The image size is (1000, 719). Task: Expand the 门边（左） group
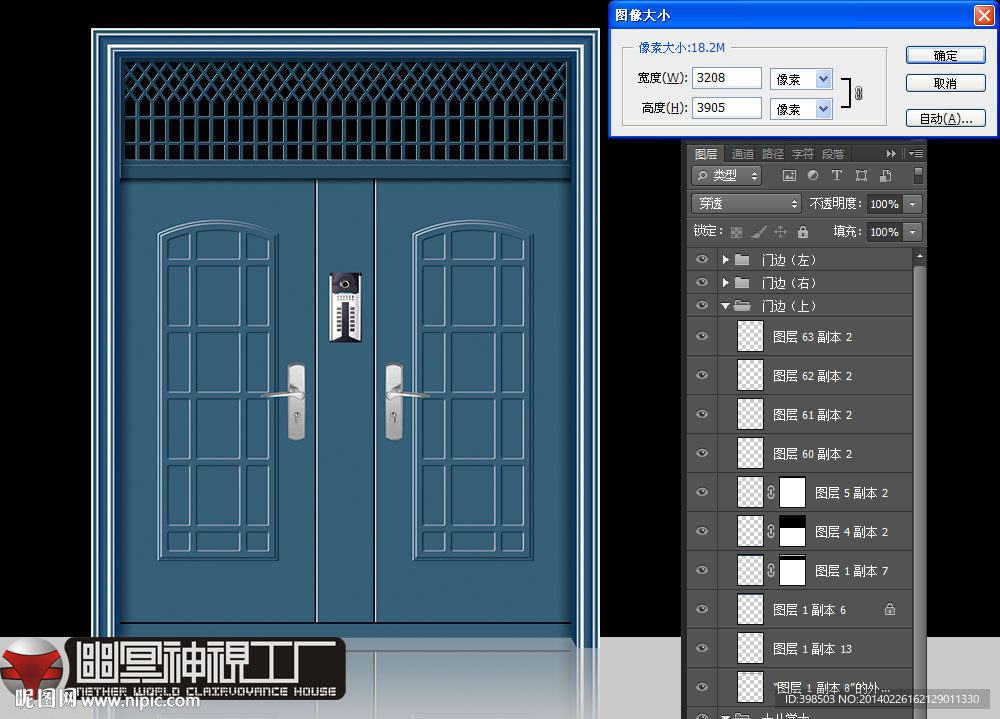[725, 260]
